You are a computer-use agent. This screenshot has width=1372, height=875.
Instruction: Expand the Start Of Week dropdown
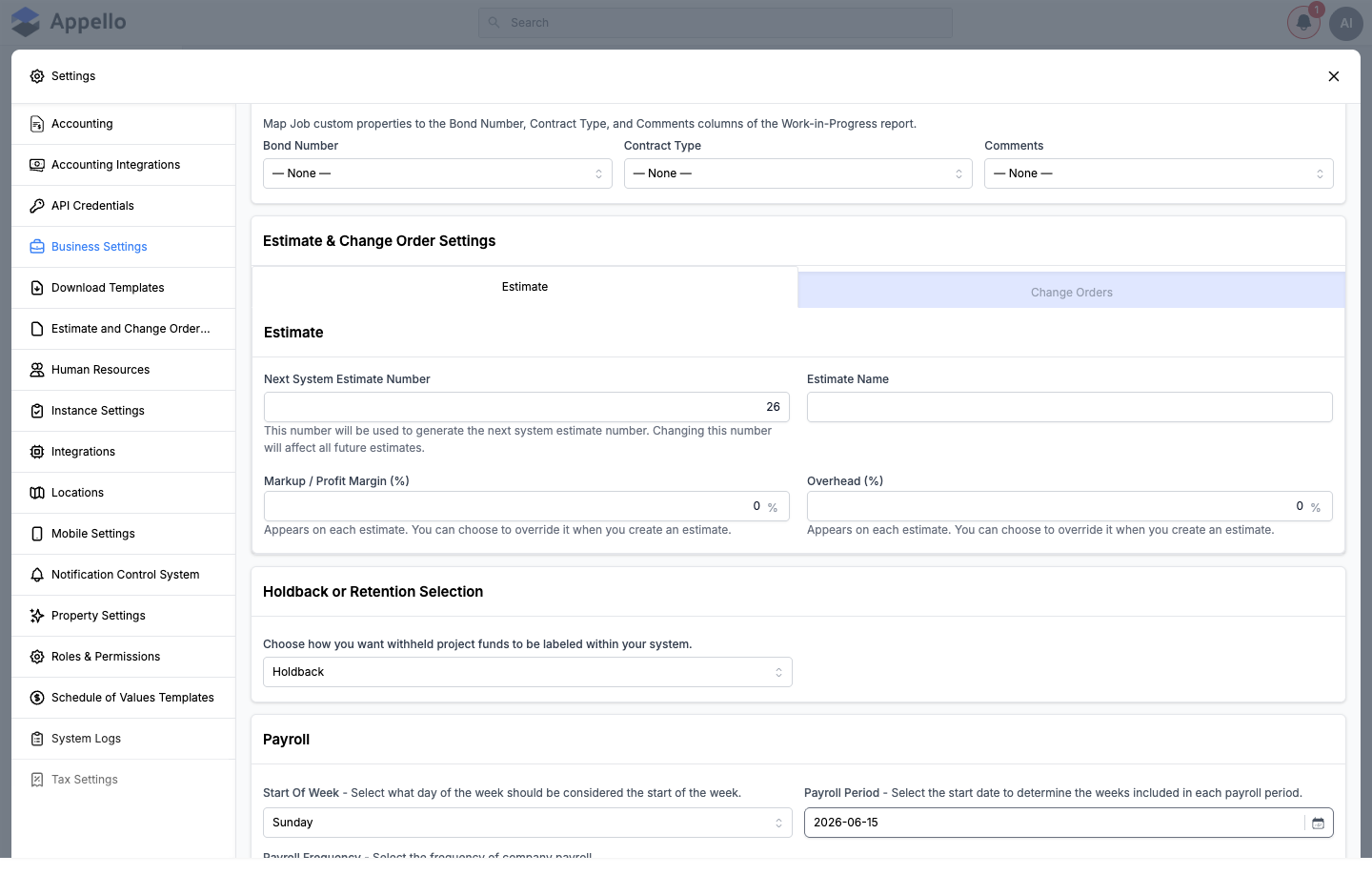(x=528, y=823)
